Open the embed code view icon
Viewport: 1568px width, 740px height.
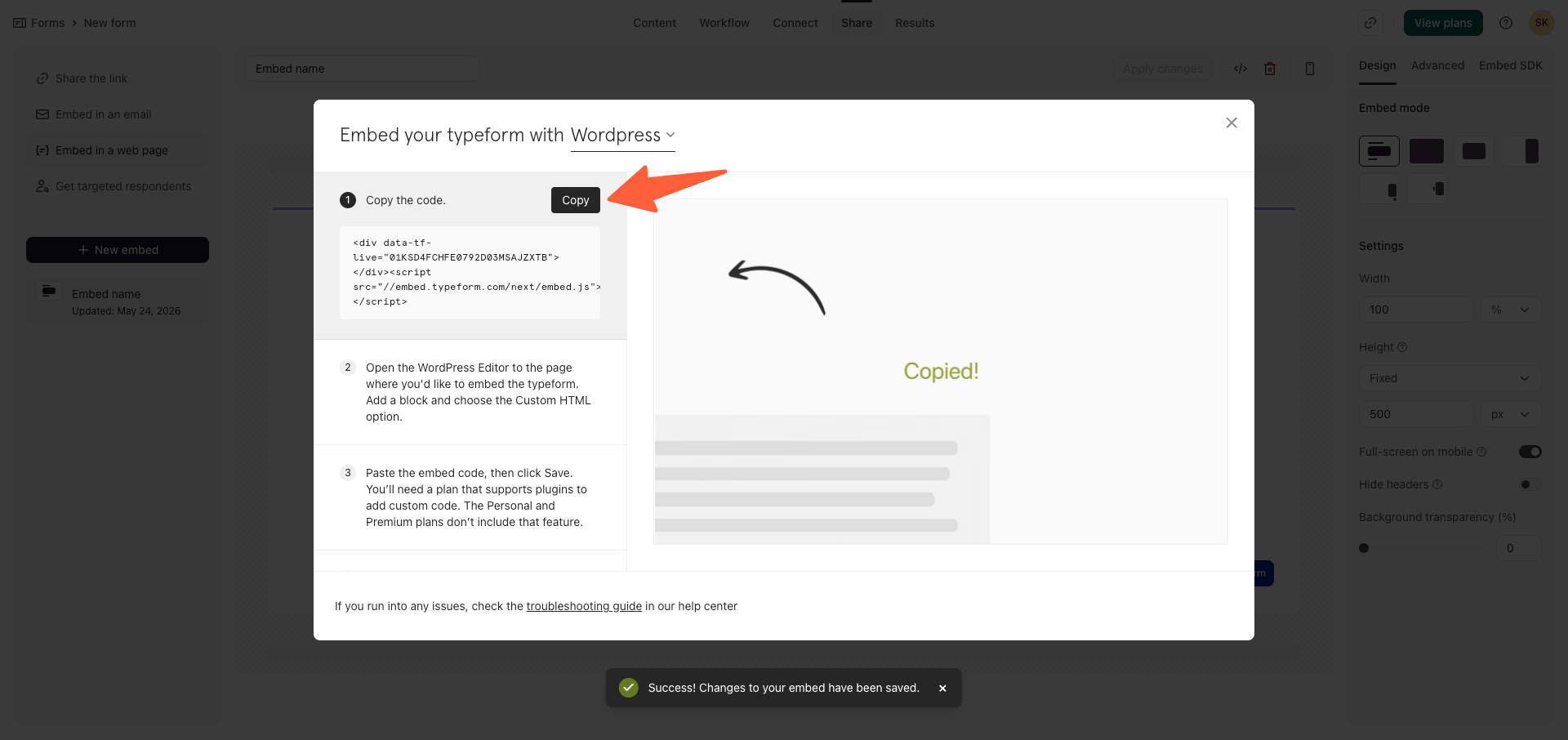pyautogui.click(x=1241, y=69)
